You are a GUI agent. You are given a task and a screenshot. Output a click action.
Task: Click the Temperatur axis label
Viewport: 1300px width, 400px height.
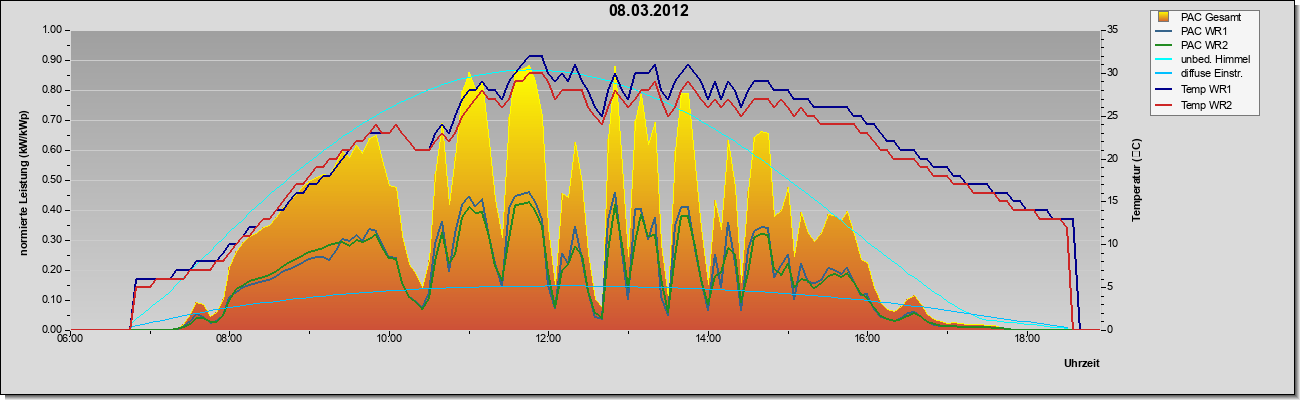pos(1137,180)
